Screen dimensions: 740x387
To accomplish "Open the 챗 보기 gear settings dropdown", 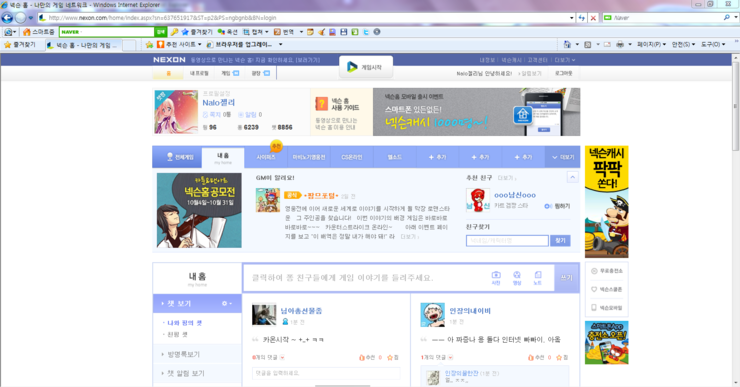I will click(227, 303).
